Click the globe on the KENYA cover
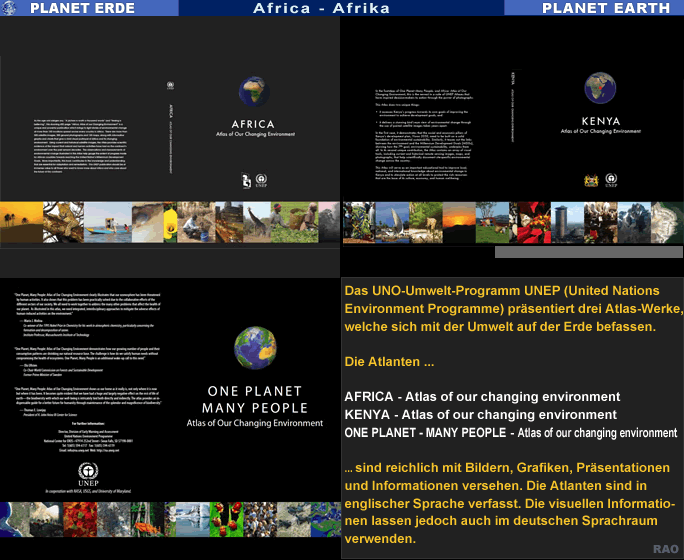 [600, 88]
